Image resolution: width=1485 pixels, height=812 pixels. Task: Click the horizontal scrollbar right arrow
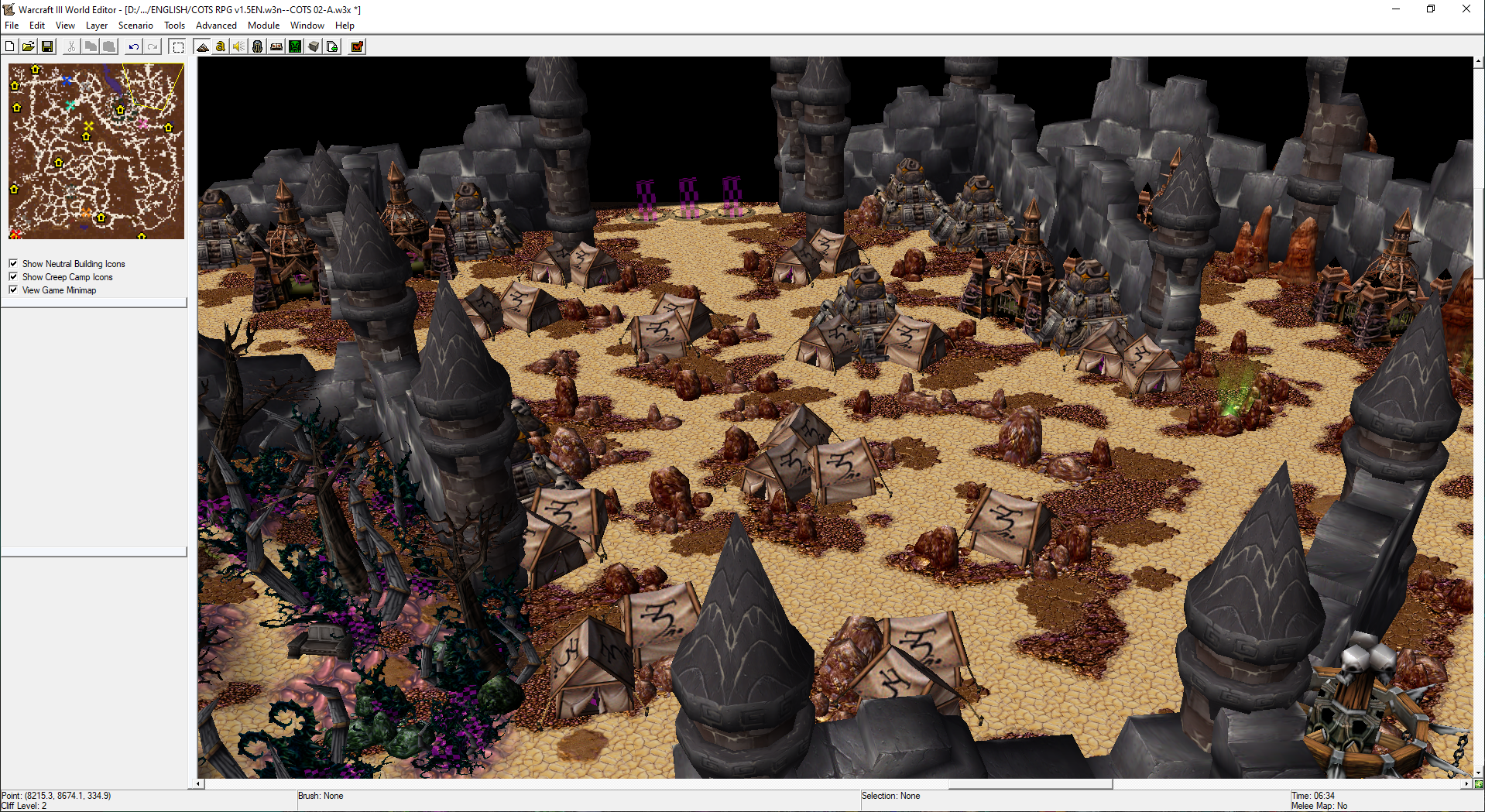[x=1467, y=783]
